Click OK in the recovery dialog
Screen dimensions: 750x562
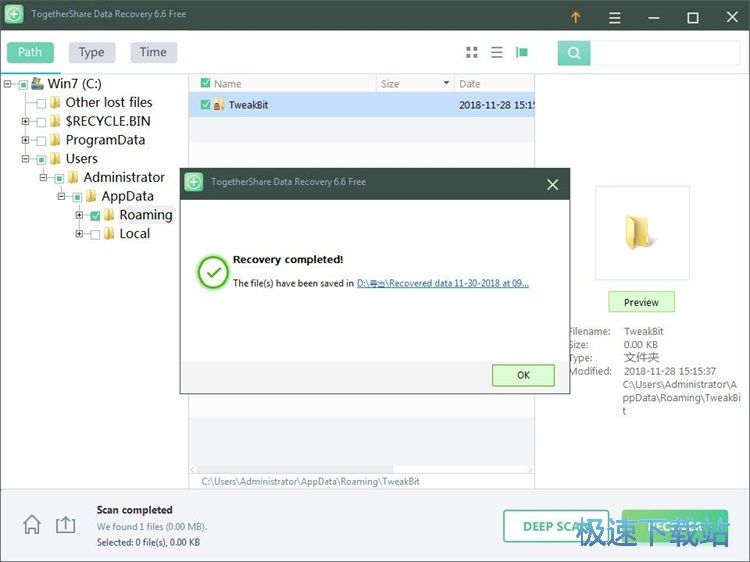point(523,375)
